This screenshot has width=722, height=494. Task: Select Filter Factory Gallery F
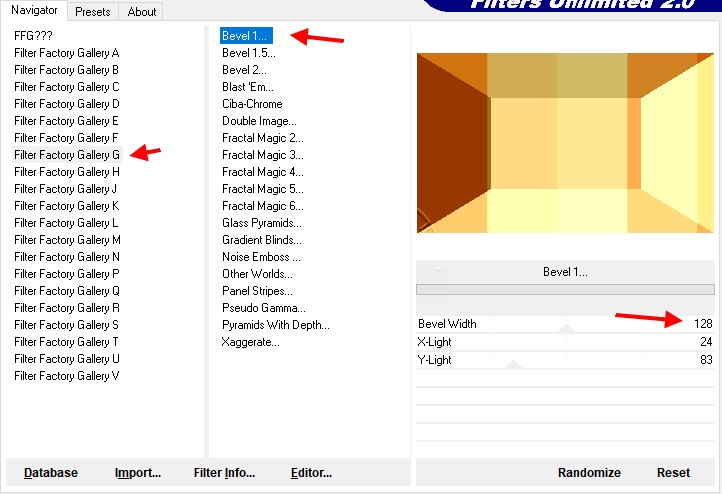tap(67, 138)
